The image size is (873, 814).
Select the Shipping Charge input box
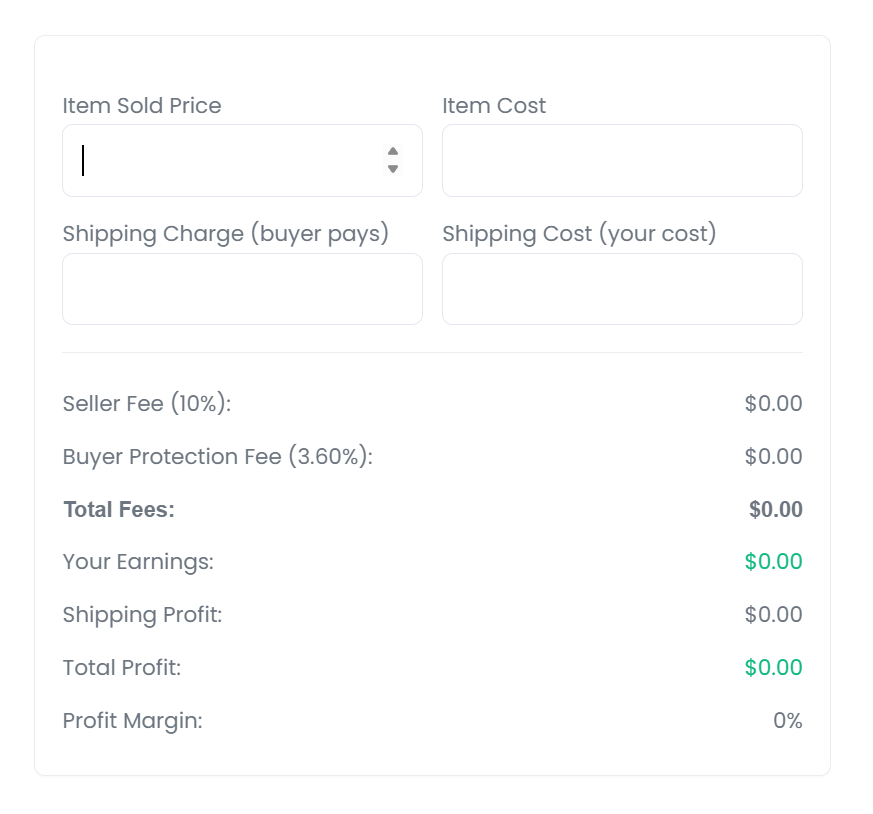[242, 289]
